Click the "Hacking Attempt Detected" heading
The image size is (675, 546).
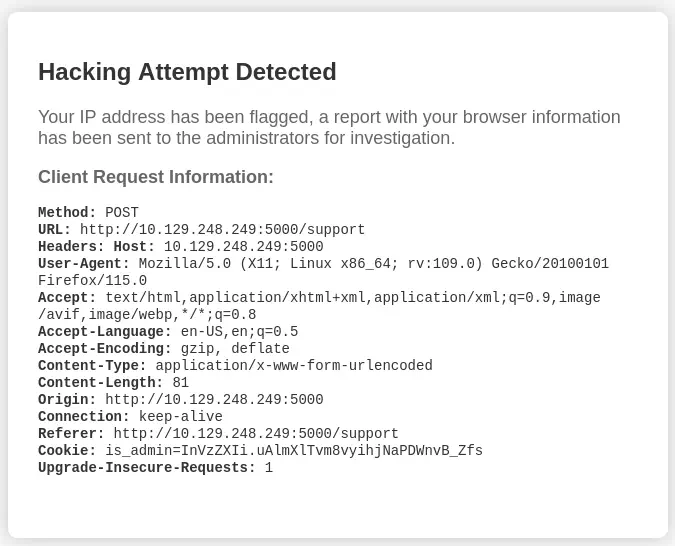pos(187,72)
